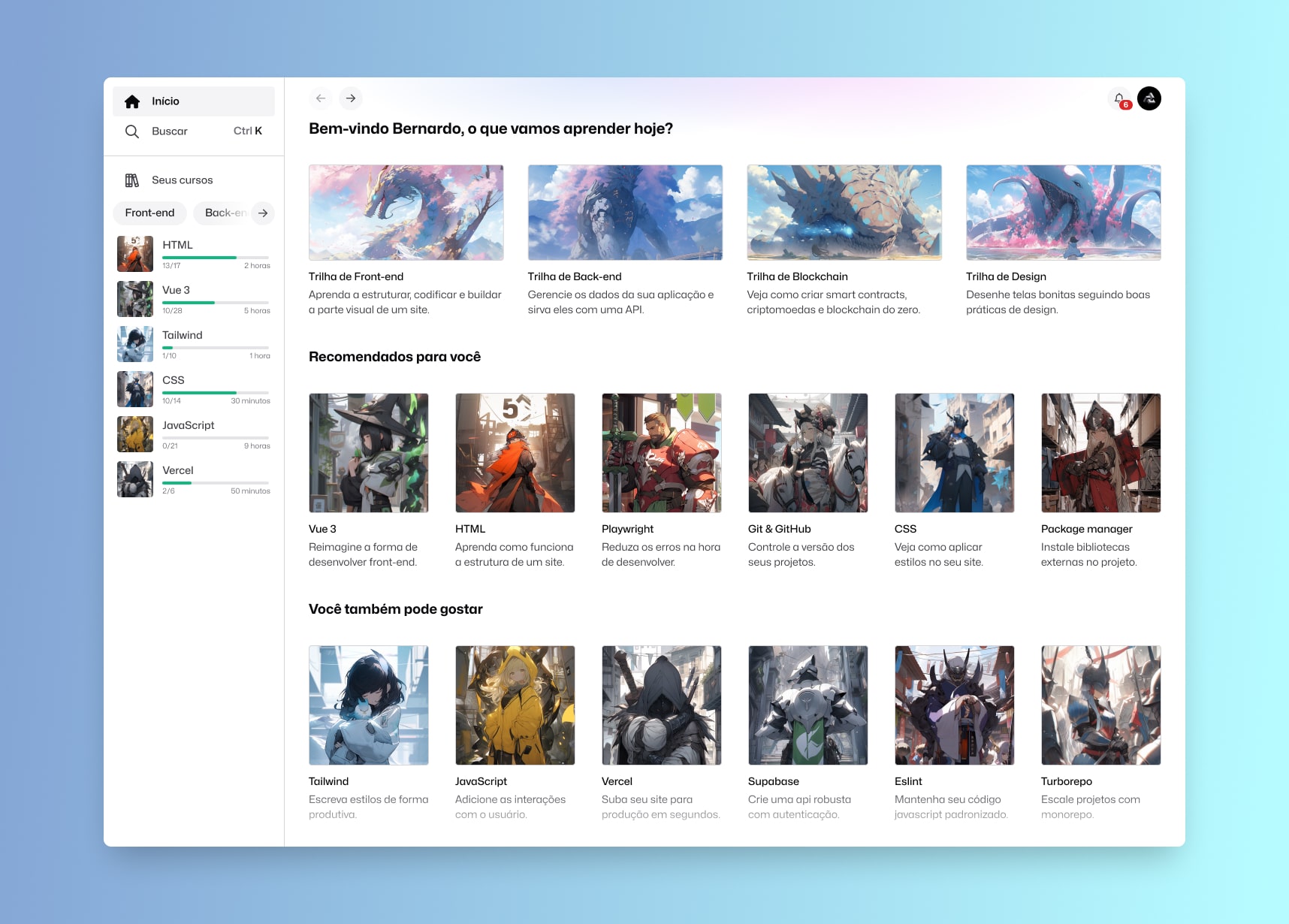Click the Vercel progress bar in sidebar
1289x924 pixels.
(216, 483)
